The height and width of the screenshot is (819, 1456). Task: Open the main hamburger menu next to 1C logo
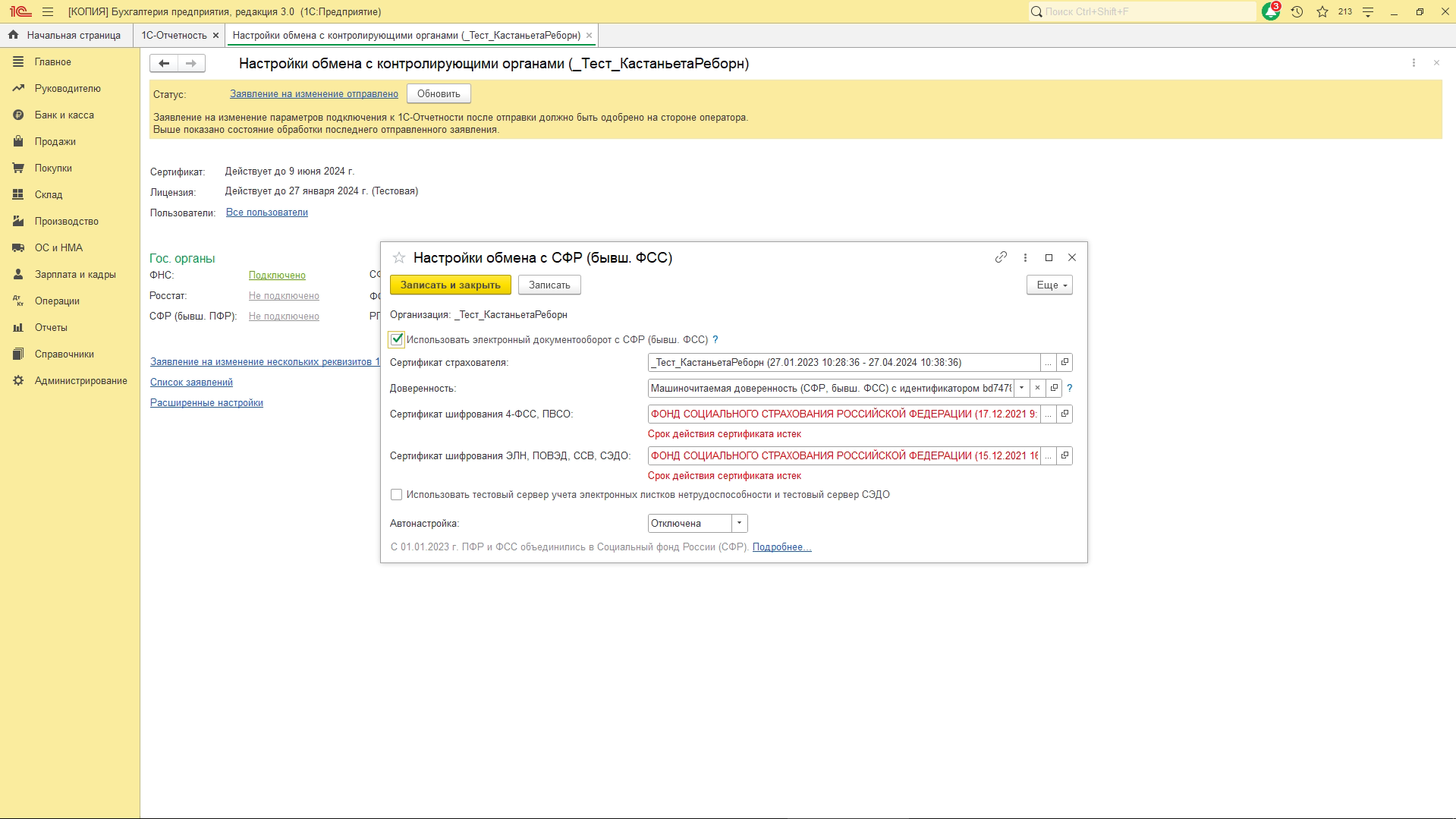coord(48,12)
